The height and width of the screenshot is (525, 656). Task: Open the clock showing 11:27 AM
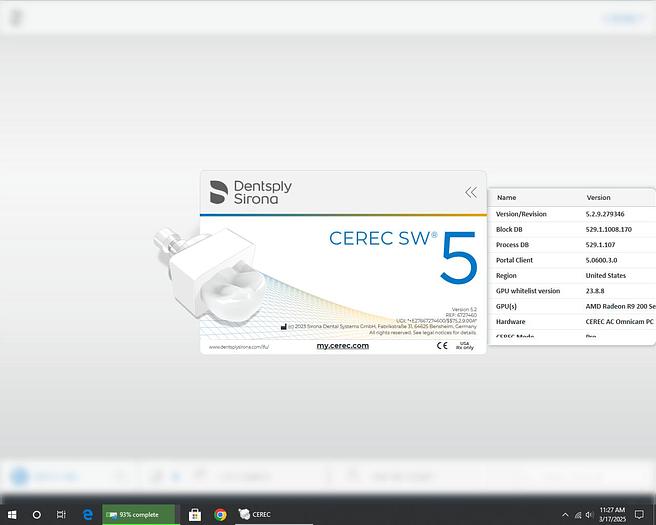pyautogui.click(x=612, y=515)
